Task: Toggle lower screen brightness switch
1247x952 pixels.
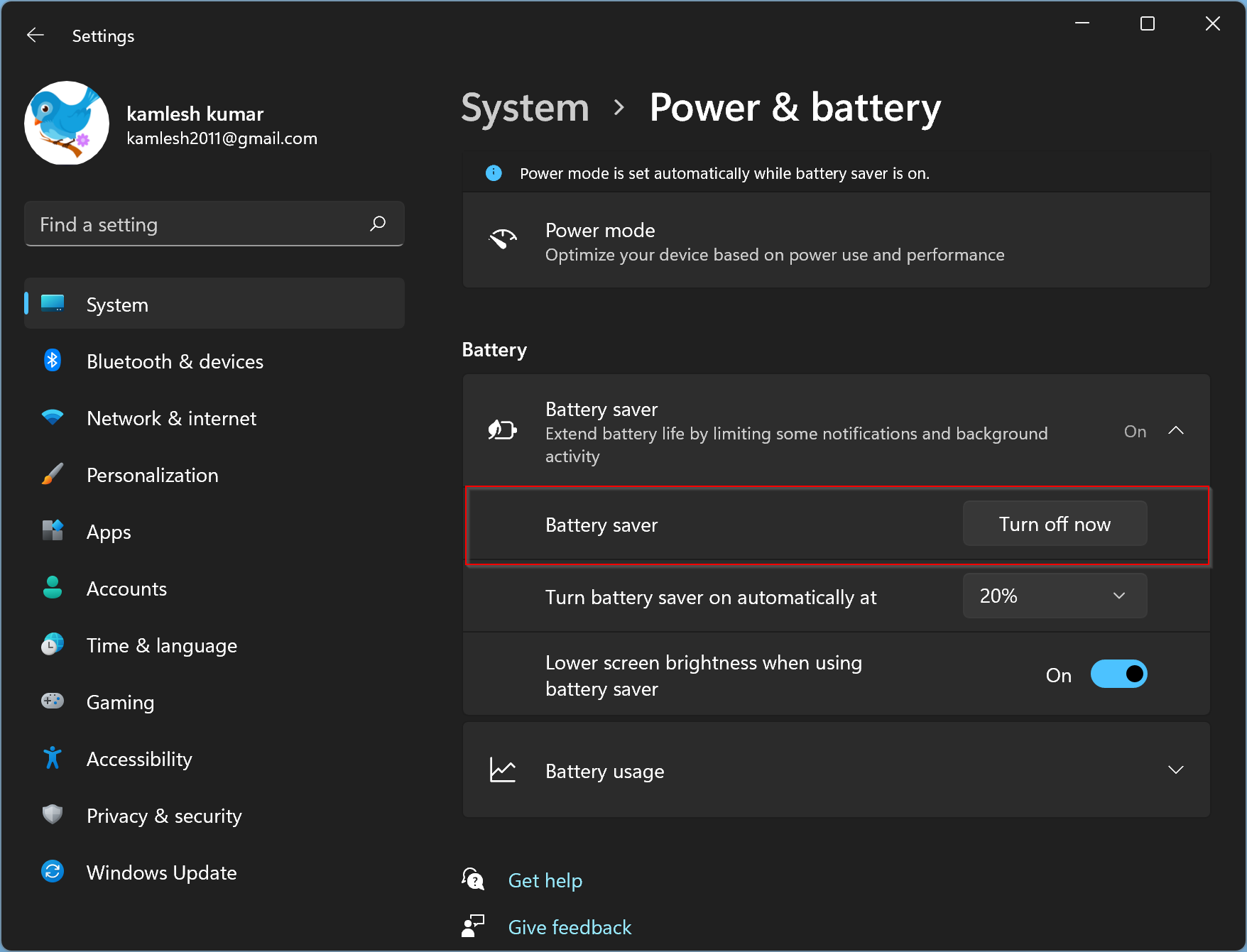Action: point(1119,674)
